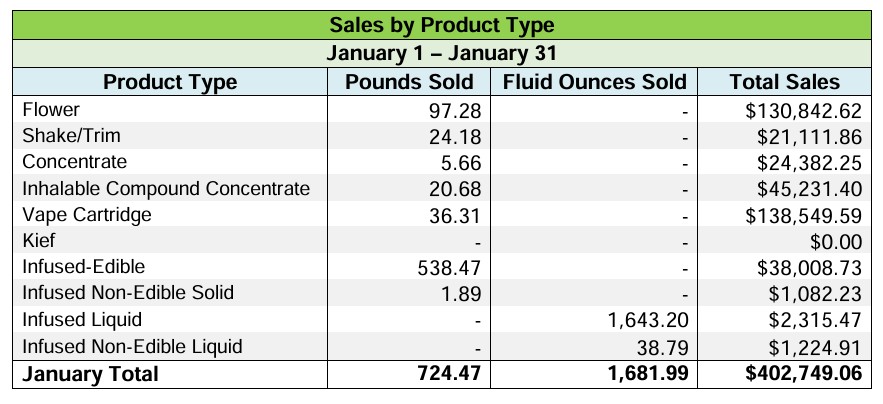Select the January Total row label
Image resolution: width=883 pixels, height=404 pixels.
(x=90, y=374)
